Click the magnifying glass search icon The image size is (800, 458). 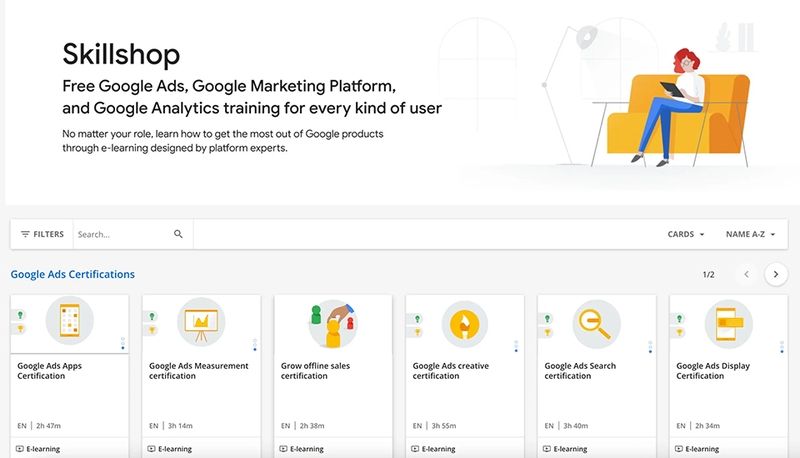click(x=178, y=234)
